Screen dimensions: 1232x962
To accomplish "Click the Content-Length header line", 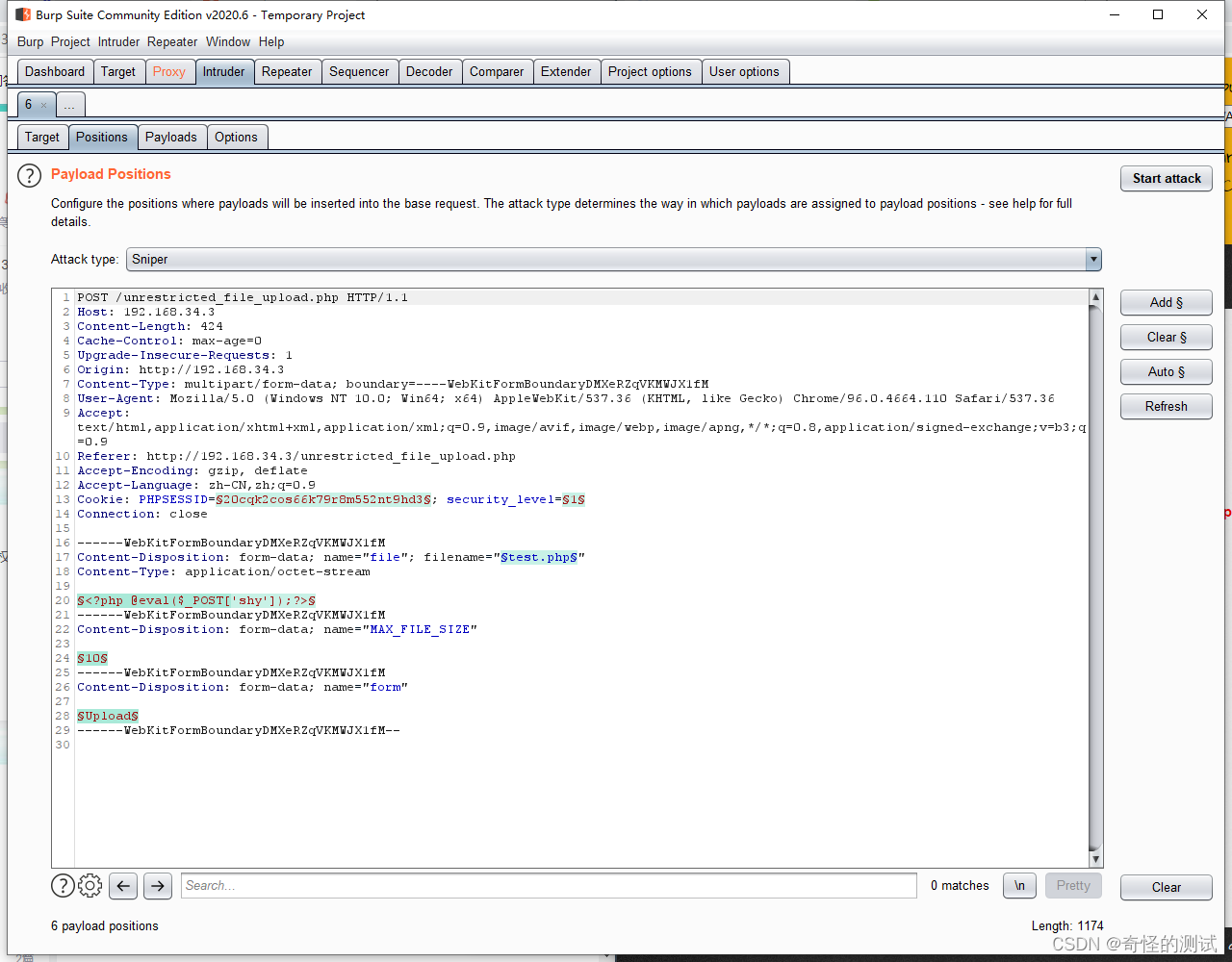I will (150, 326).
